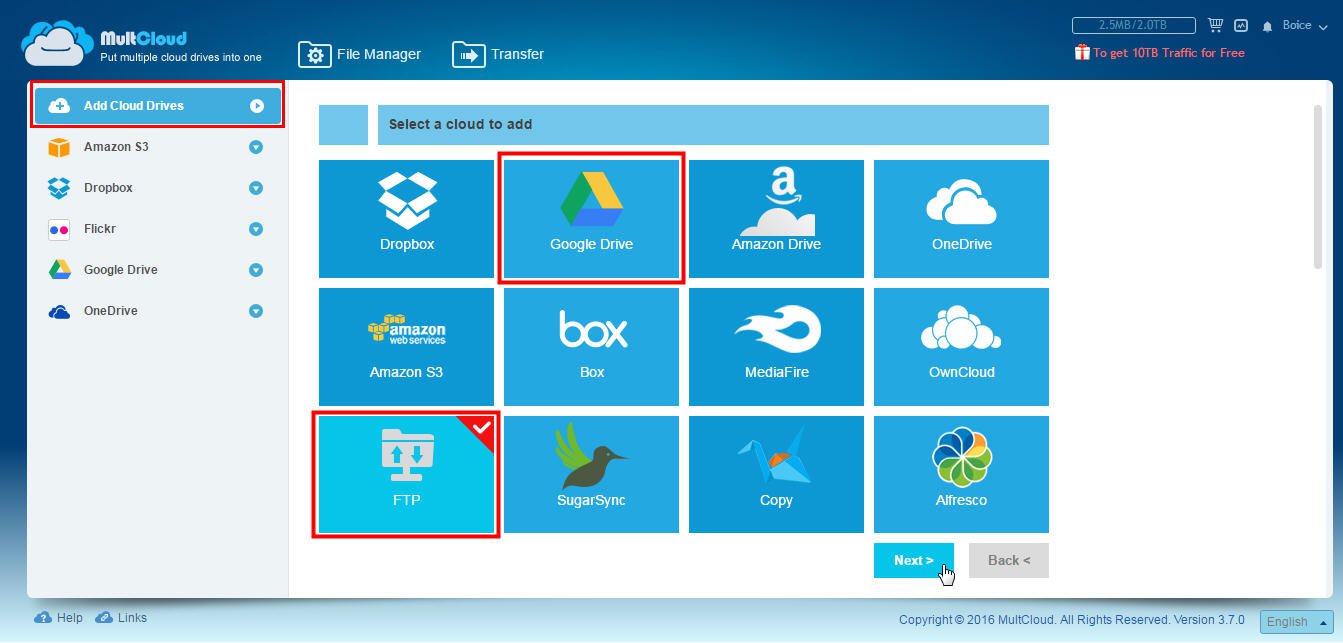Expand the Flickr sidebar entry
Image resolution: width=1343 pixels, height=643 pixels.
point(258,229)
